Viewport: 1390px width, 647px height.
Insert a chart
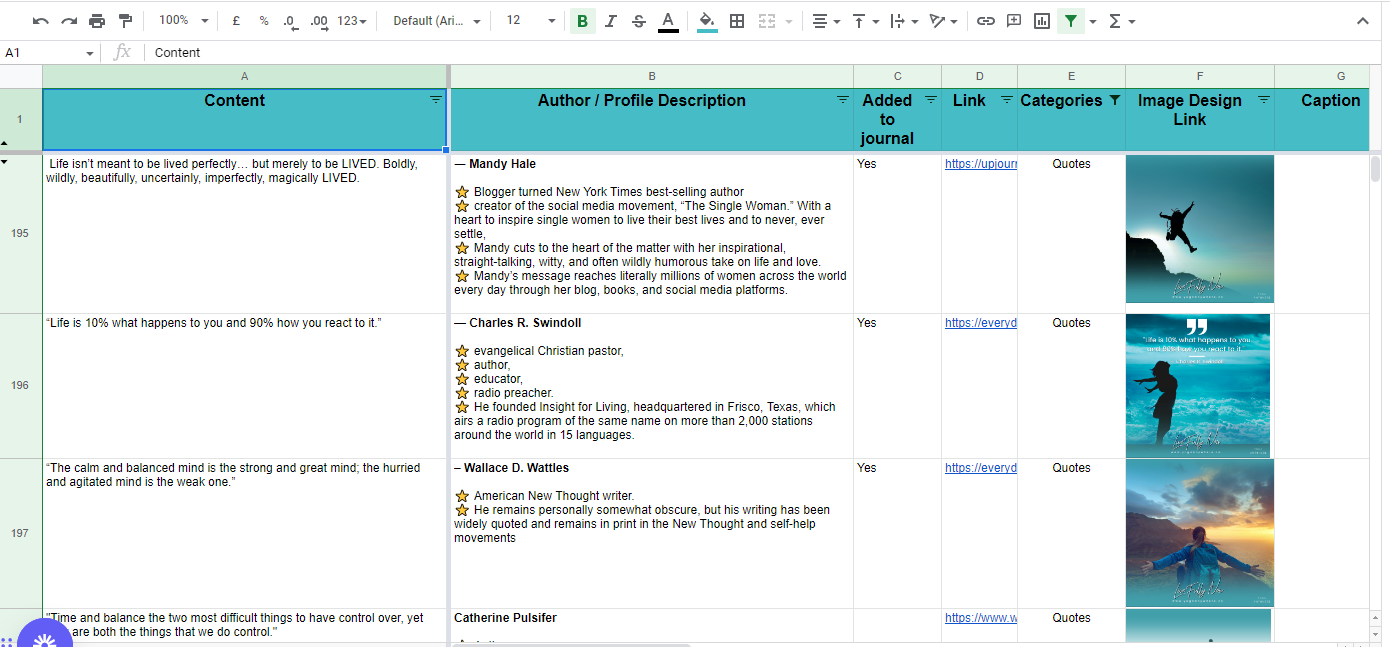(x=1042, y=21)
